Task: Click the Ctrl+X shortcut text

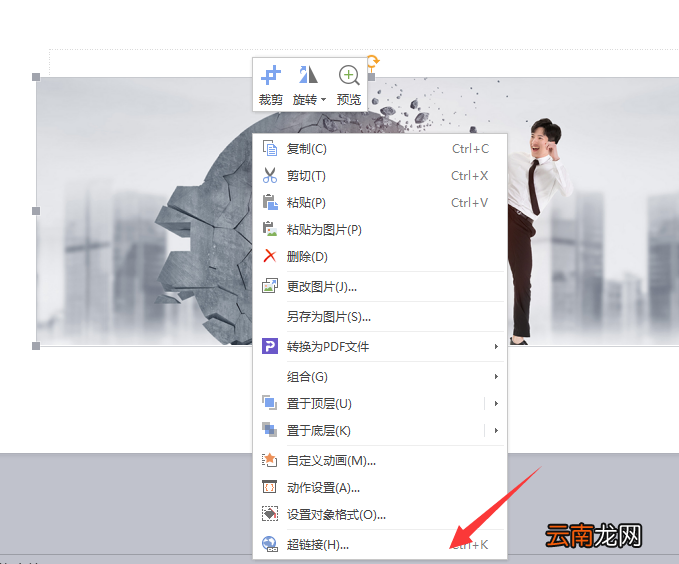Action: [469, 176]
